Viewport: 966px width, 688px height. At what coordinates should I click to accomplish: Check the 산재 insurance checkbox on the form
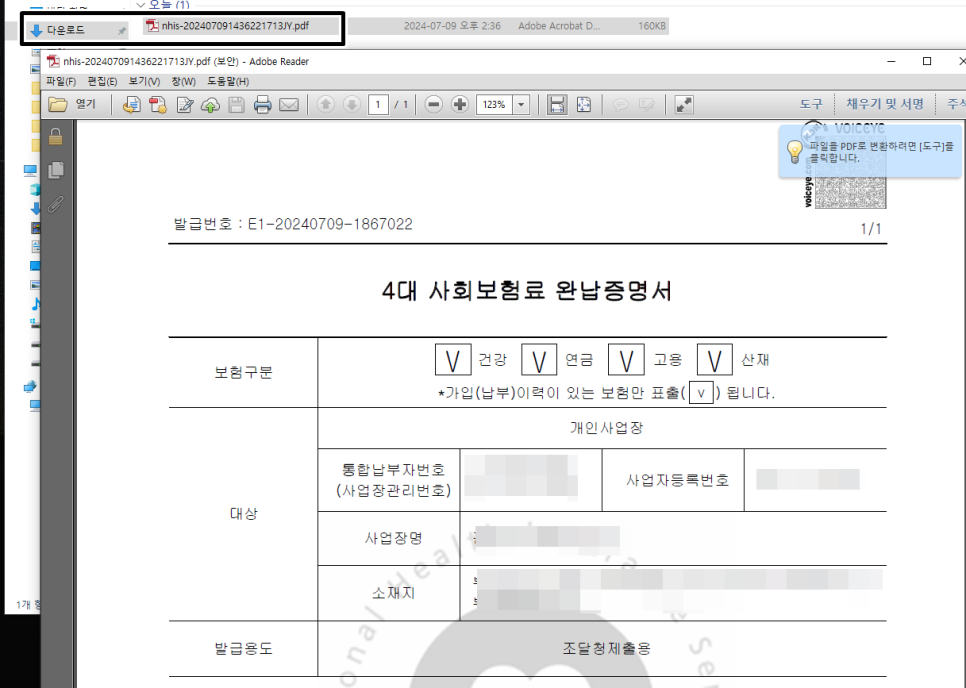click(x=714, y=358)
